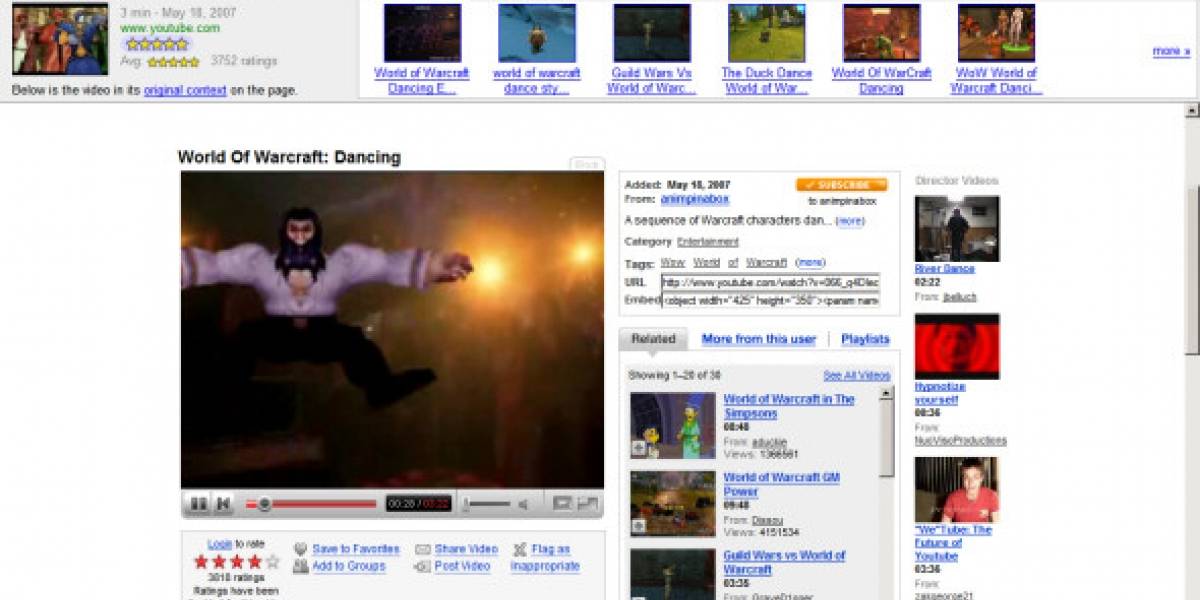This screenshot has height=600, width=1200.
Task: Click the Login link to rate
Action: pyautogui.click(x=220, y=544)
